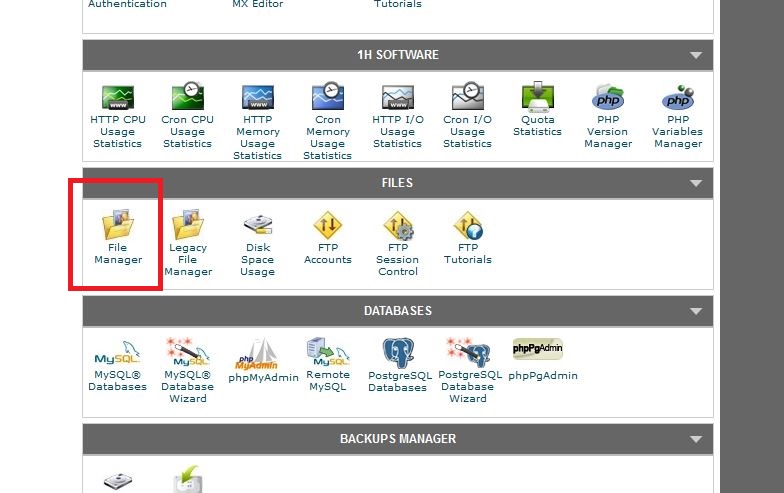This screenshot has height=493, width=784.
Task: Click the Disk Space Usage text link
Action: click(x=258, y=260)
